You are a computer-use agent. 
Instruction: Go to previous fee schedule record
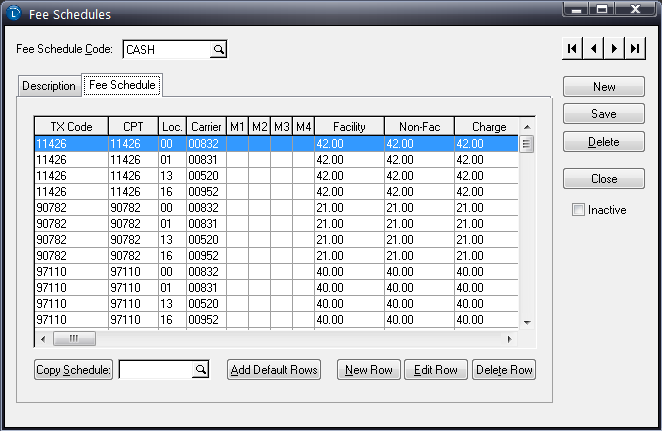(593, 49)
